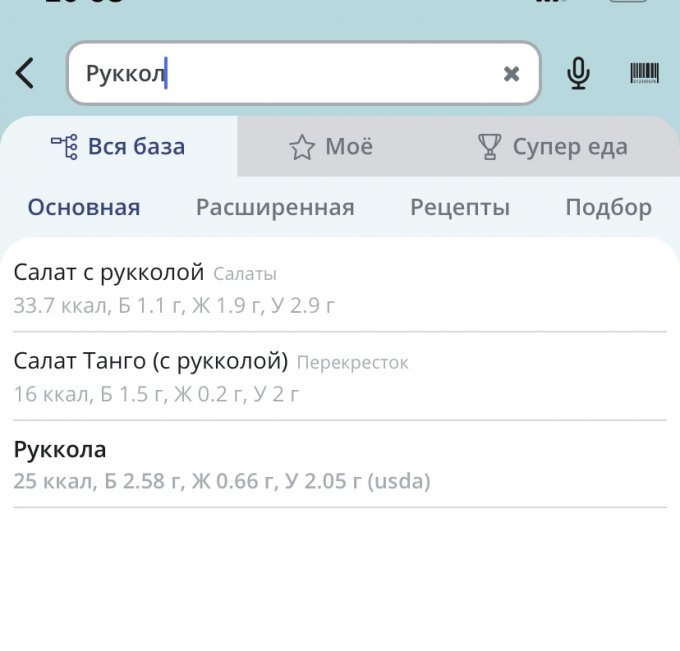This screenshot has height=651, width=680.
Task: Tap the Перекресток brand label
Action: (x=352, y=363)
